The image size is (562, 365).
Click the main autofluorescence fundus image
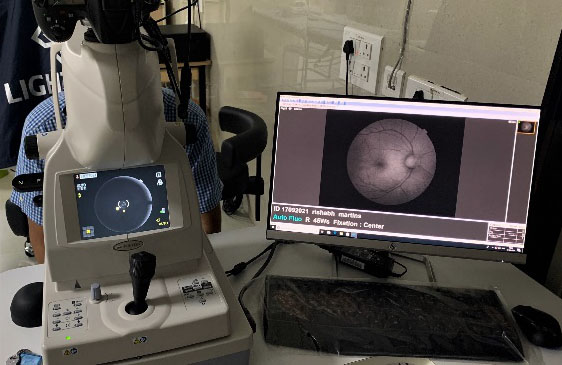coord(391,162)
